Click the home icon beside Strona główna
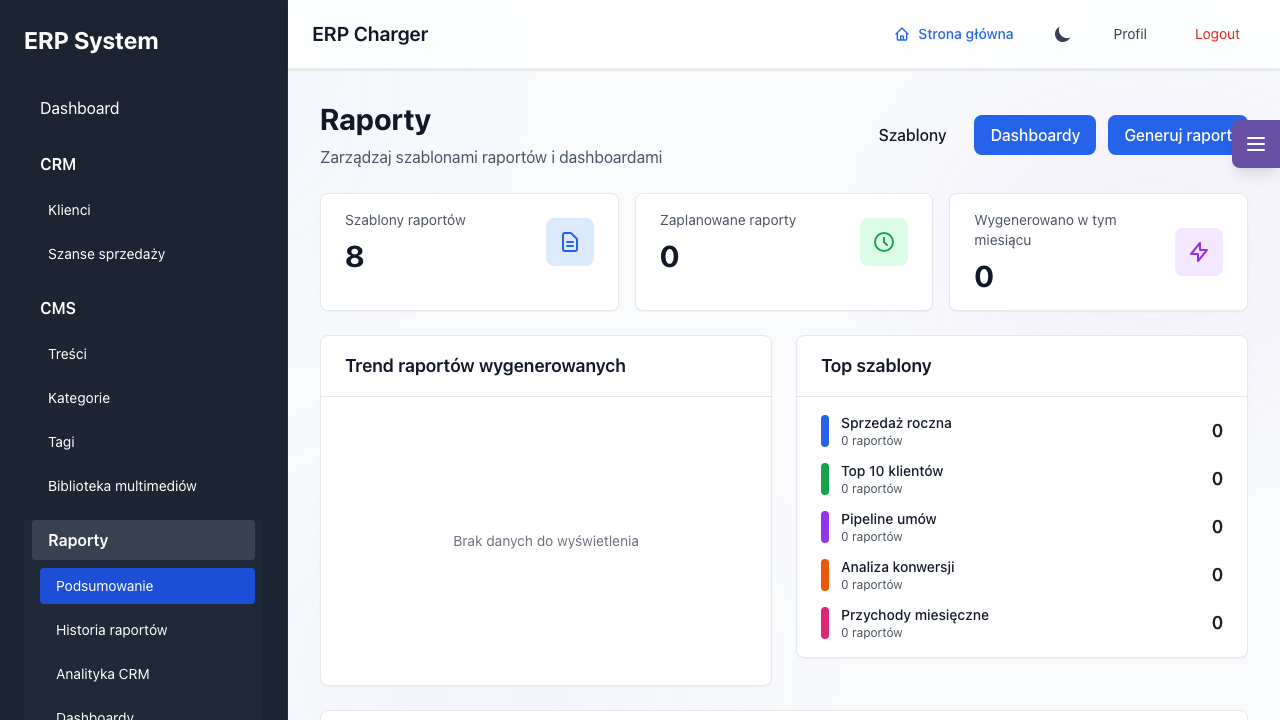Viewport: 1280px width, 720px height. 902,34
